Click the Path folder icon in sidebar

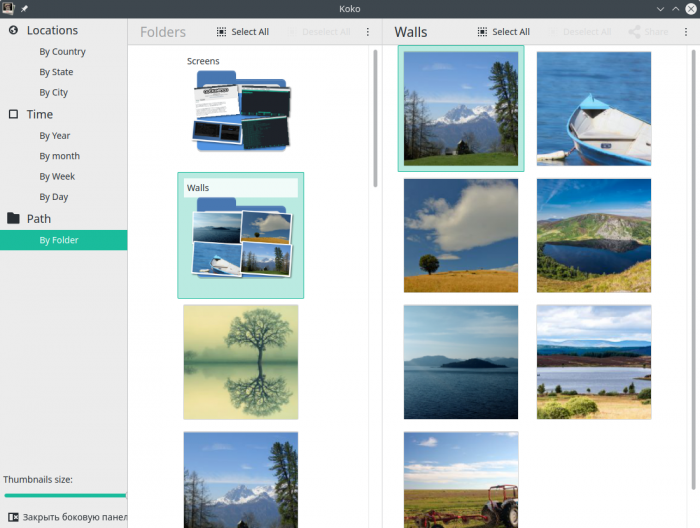point(13,218)
